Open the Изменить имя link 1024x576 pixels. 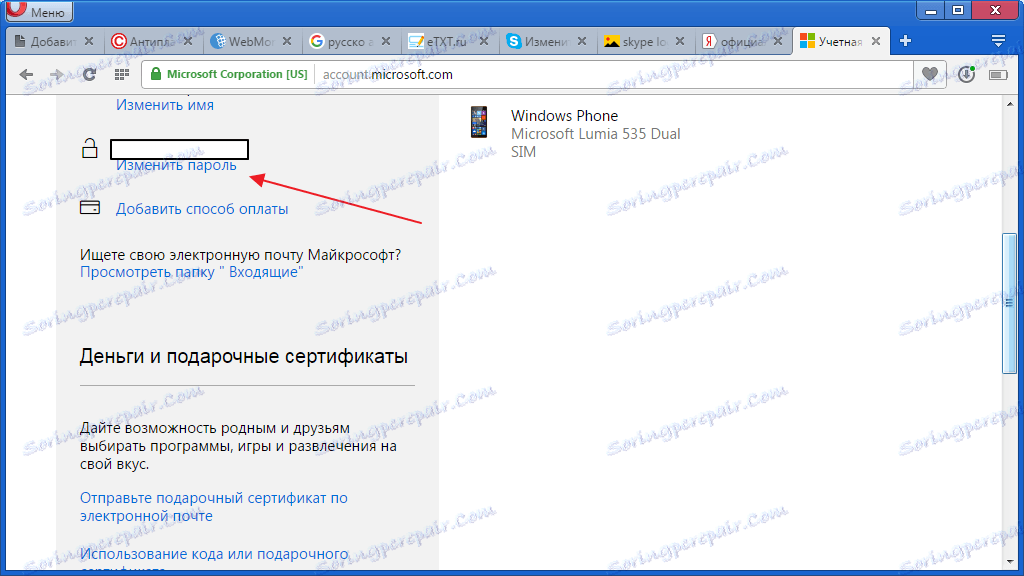coord(165,105)
